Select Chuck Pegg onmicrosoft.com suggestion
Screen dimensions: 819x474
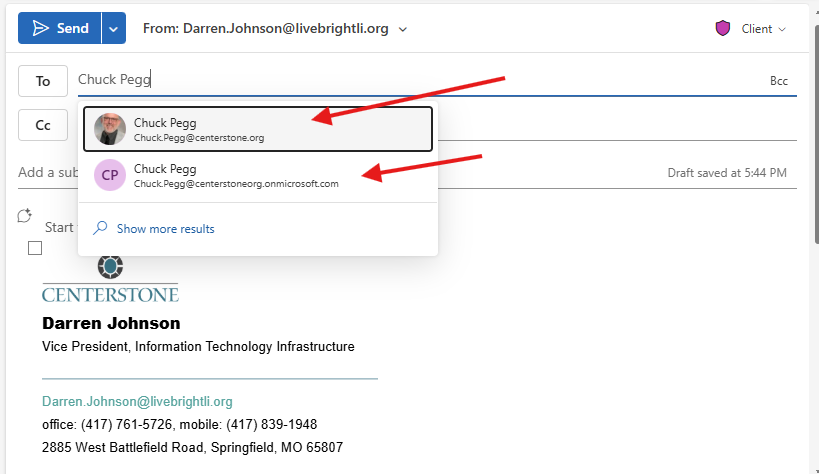point(258,175)
